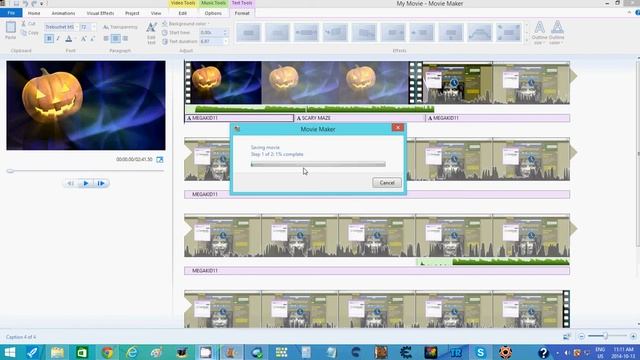Click the volume speaker tray icon
Image resolution: width=640 pixels, height=360 pixels.
567,353
